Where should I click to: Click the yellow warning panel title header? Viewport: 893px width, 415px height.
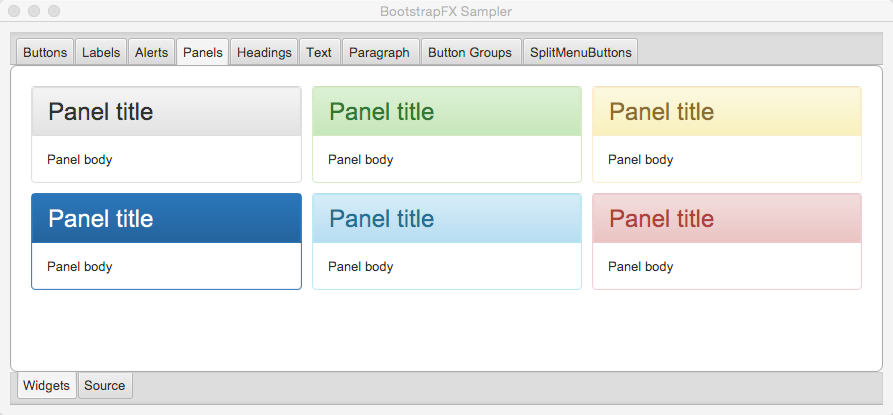coord(727,112)
